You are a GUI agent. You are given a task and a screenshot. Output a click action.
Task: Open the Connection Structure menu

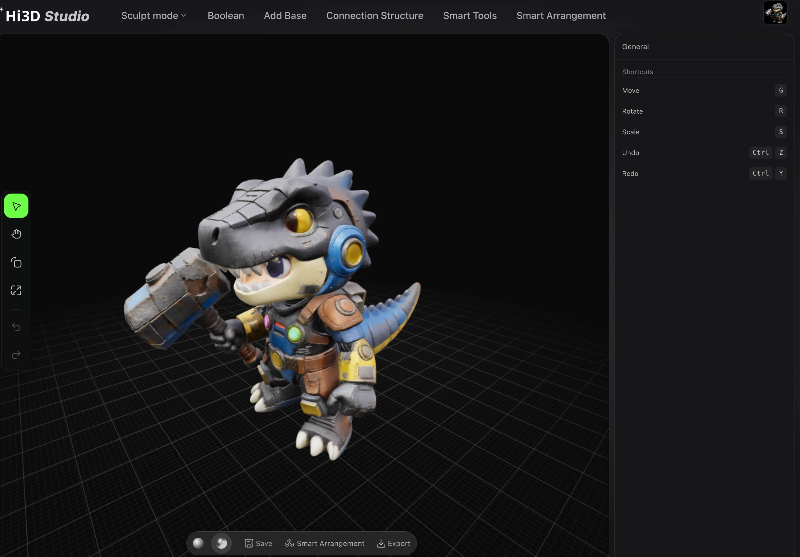(x=375, y=16)
